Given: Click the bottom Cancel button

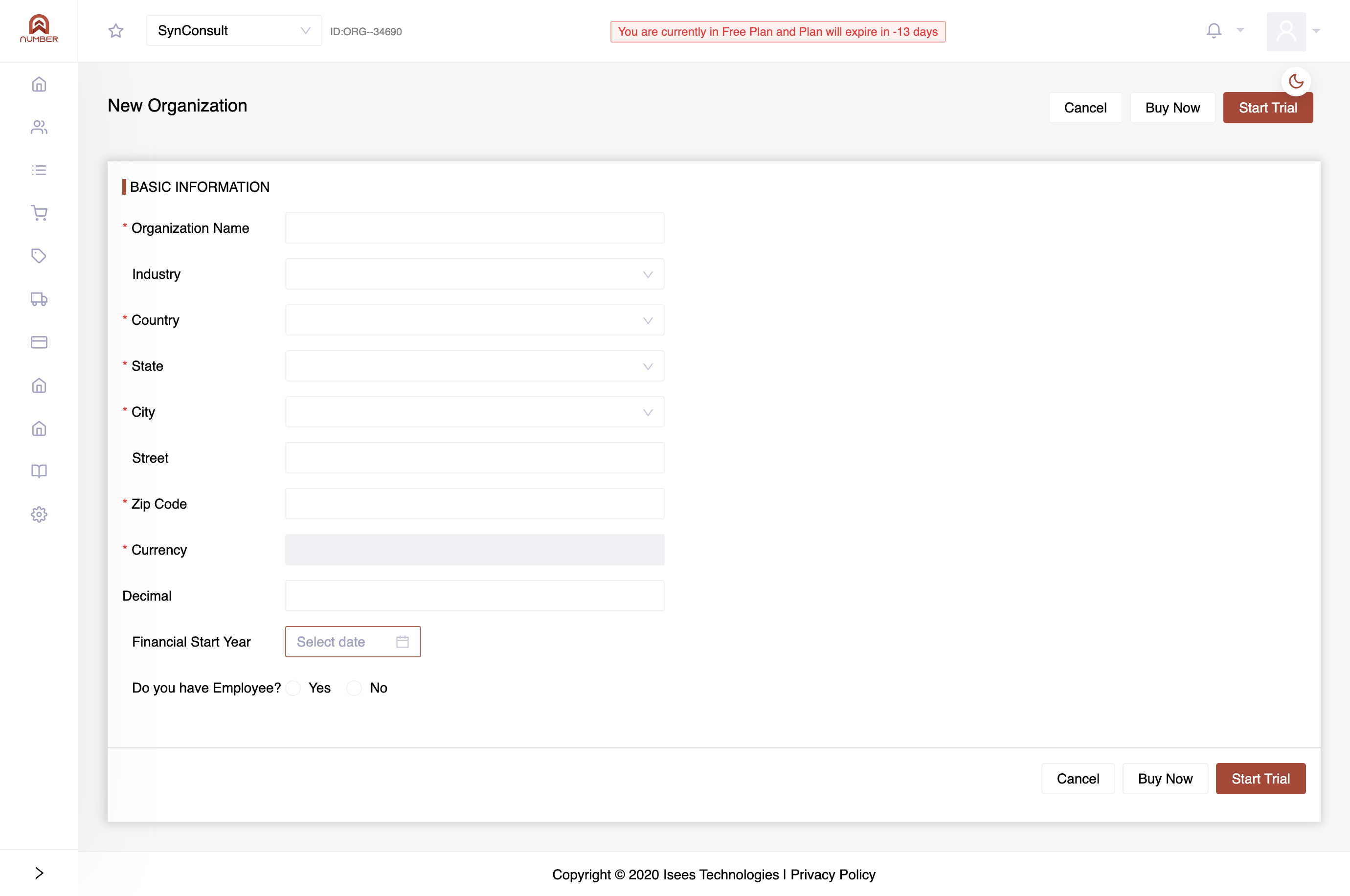Looking at the screenshot, I should click(x=1078, y=779).
